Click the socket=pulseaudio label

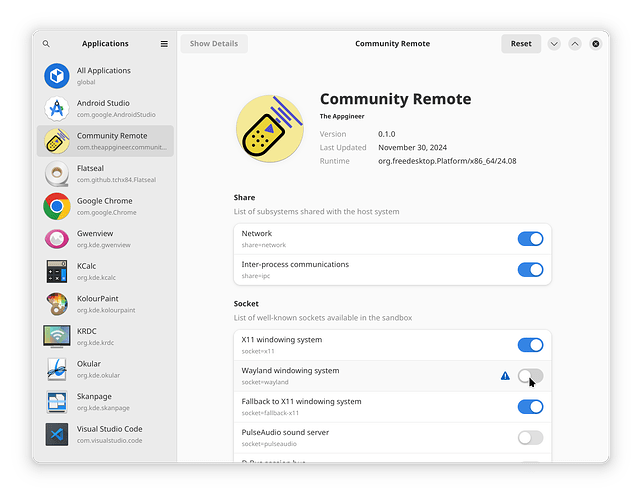[x=269, y=444]
